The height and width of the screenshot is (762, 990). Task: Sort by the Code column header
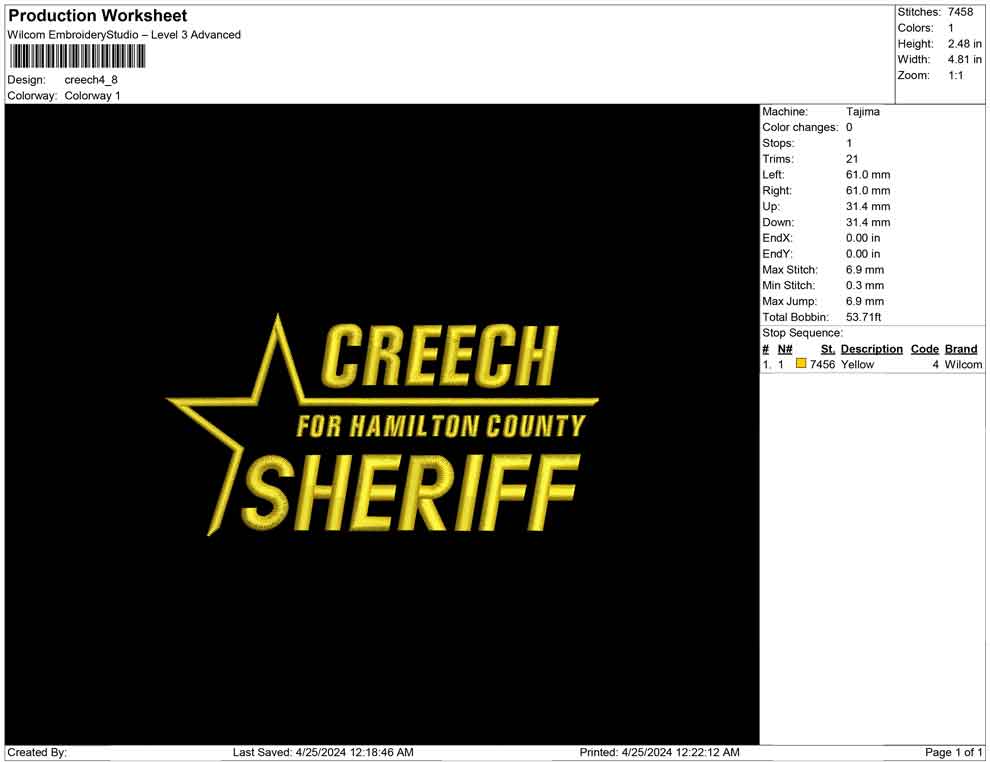(x=925, y=349)
